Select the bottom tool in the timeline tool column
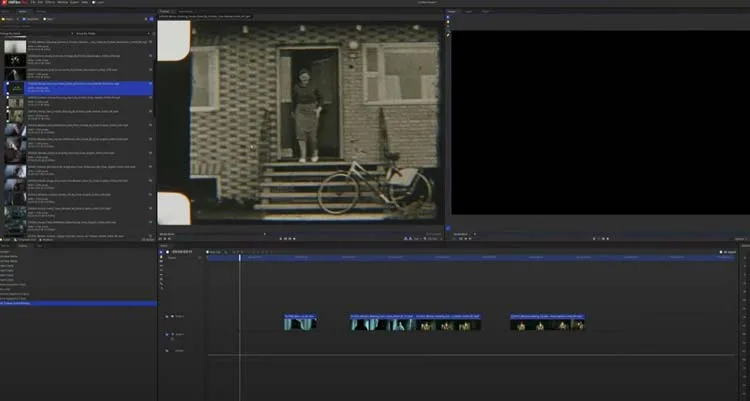 162,289
